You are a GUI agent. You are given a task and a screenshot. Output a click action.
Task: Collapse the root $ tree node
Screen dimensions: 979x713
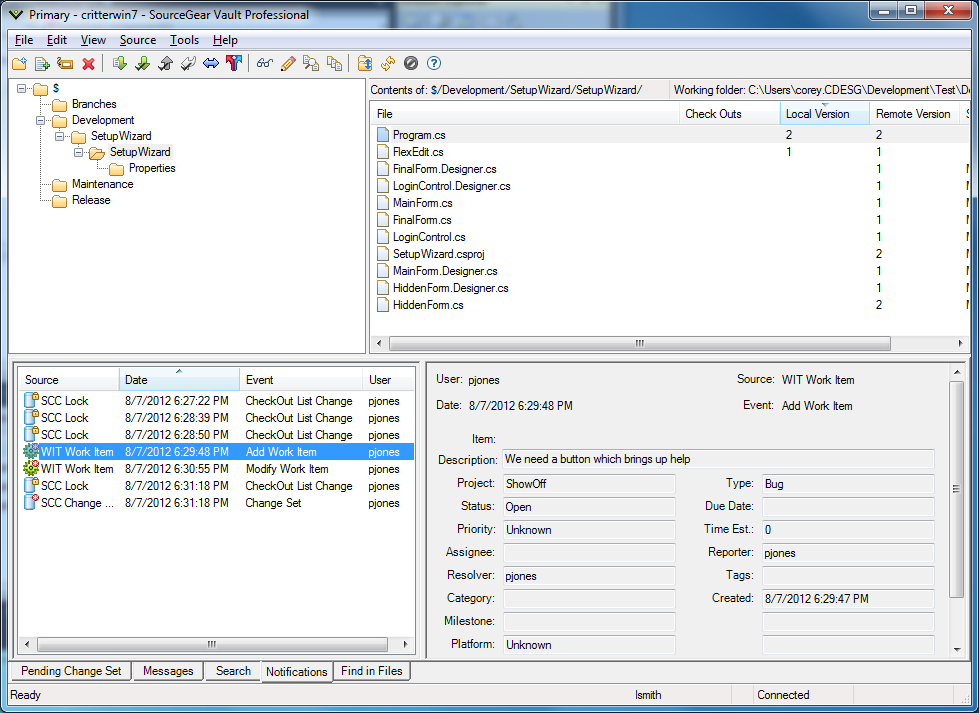tap(22, 89)
